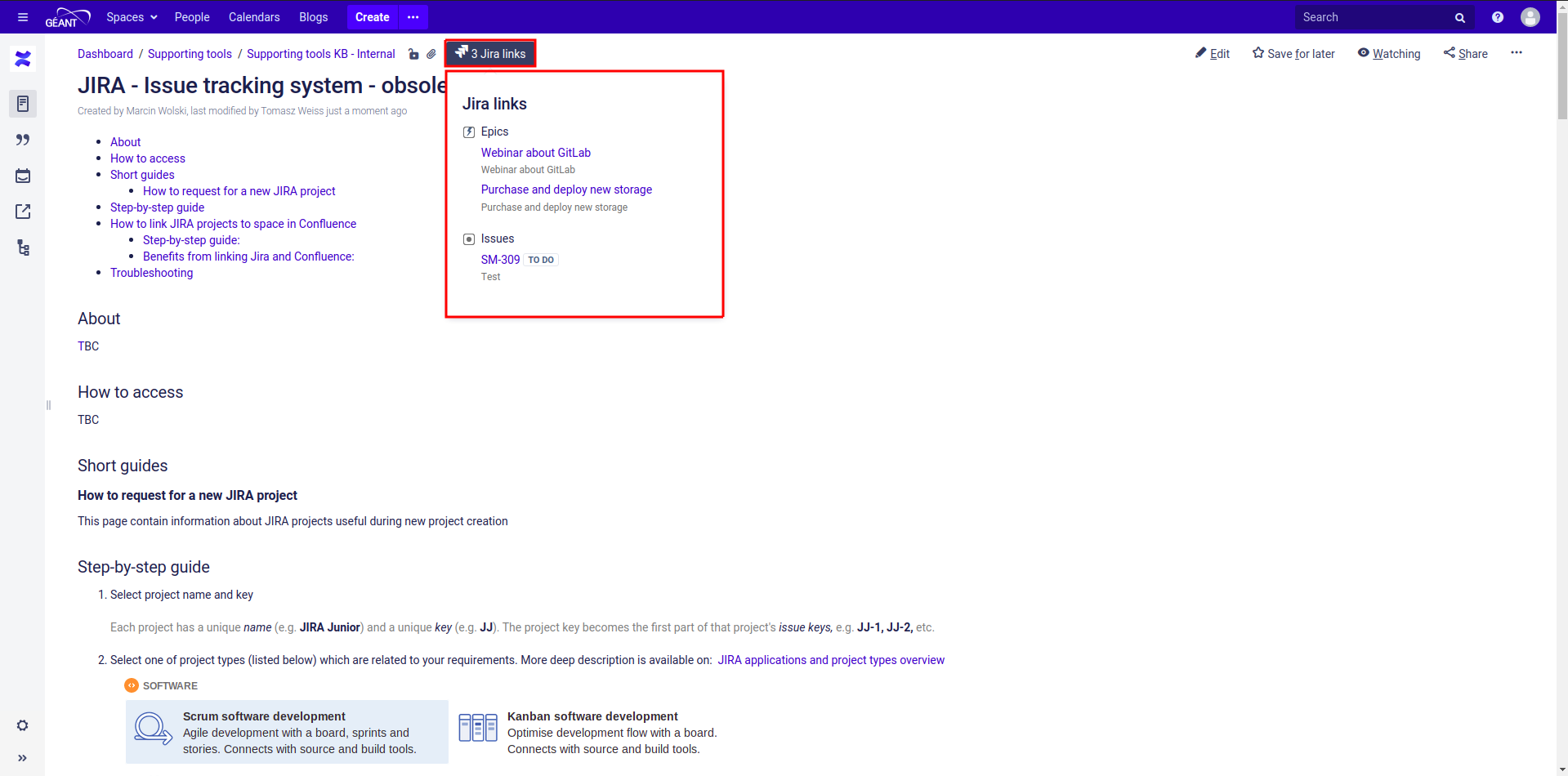
Task: Click the Issues type icon
Action: (469, 239)
